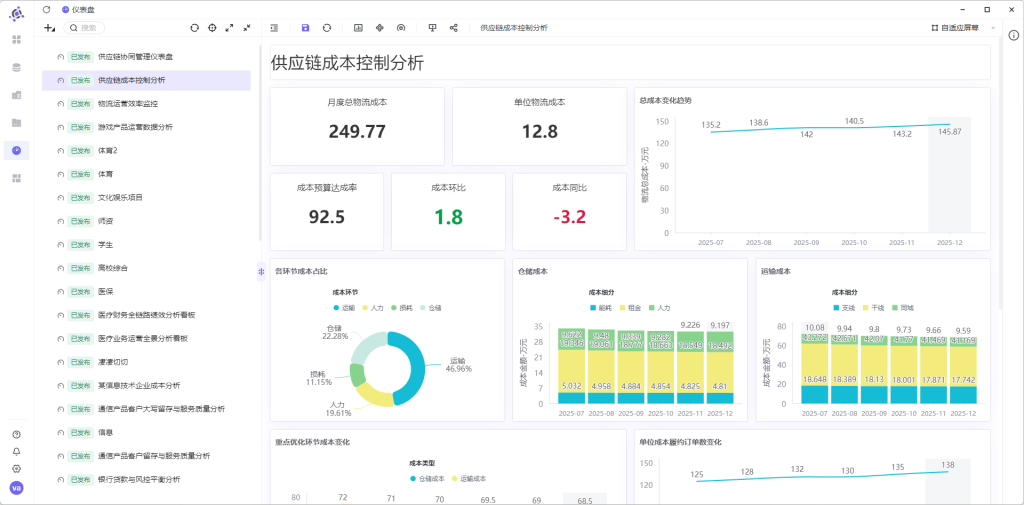Open the apps grid in left sidebar
The height and width of the screenshot is (505, 1024).
17,40
